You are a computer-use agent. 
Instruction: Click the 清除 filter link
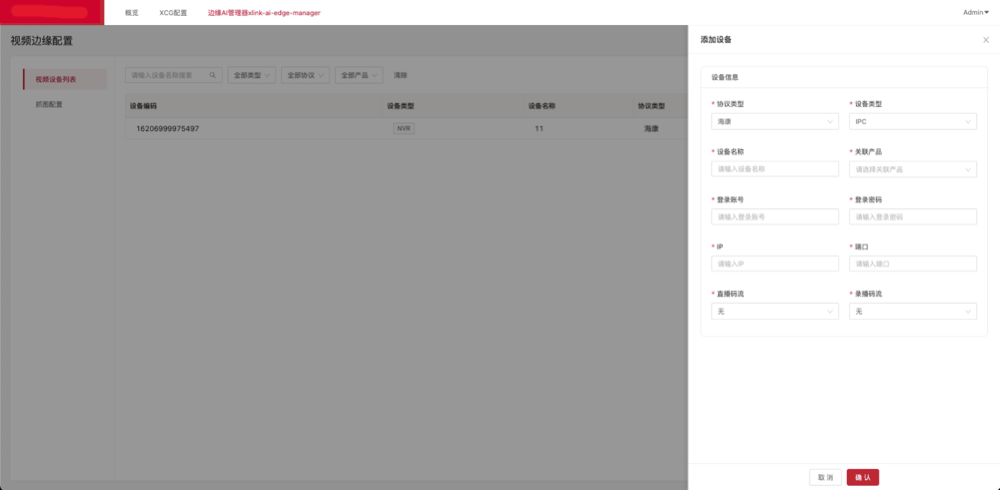(400, 75)
